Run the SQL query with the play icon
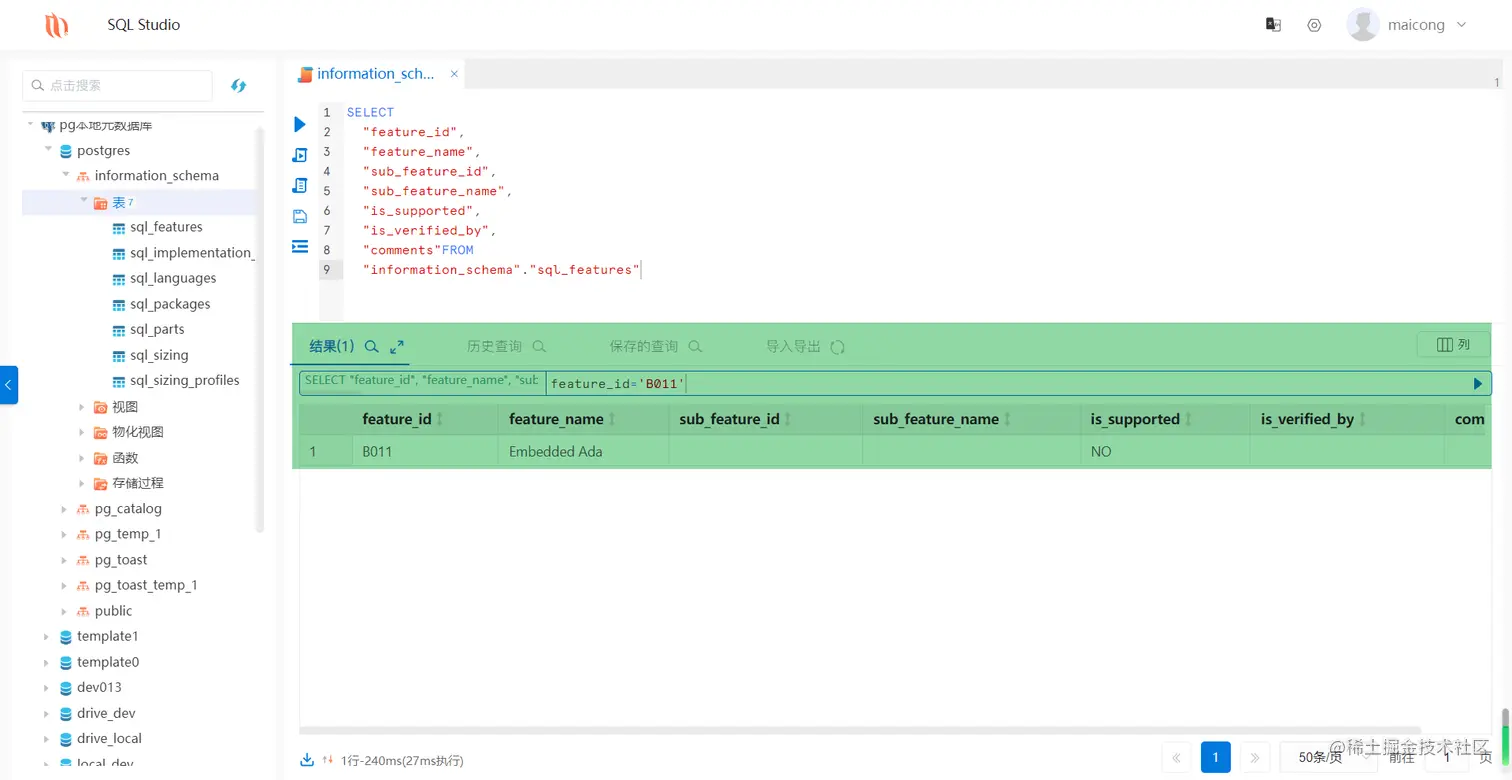 click(299, 124)
